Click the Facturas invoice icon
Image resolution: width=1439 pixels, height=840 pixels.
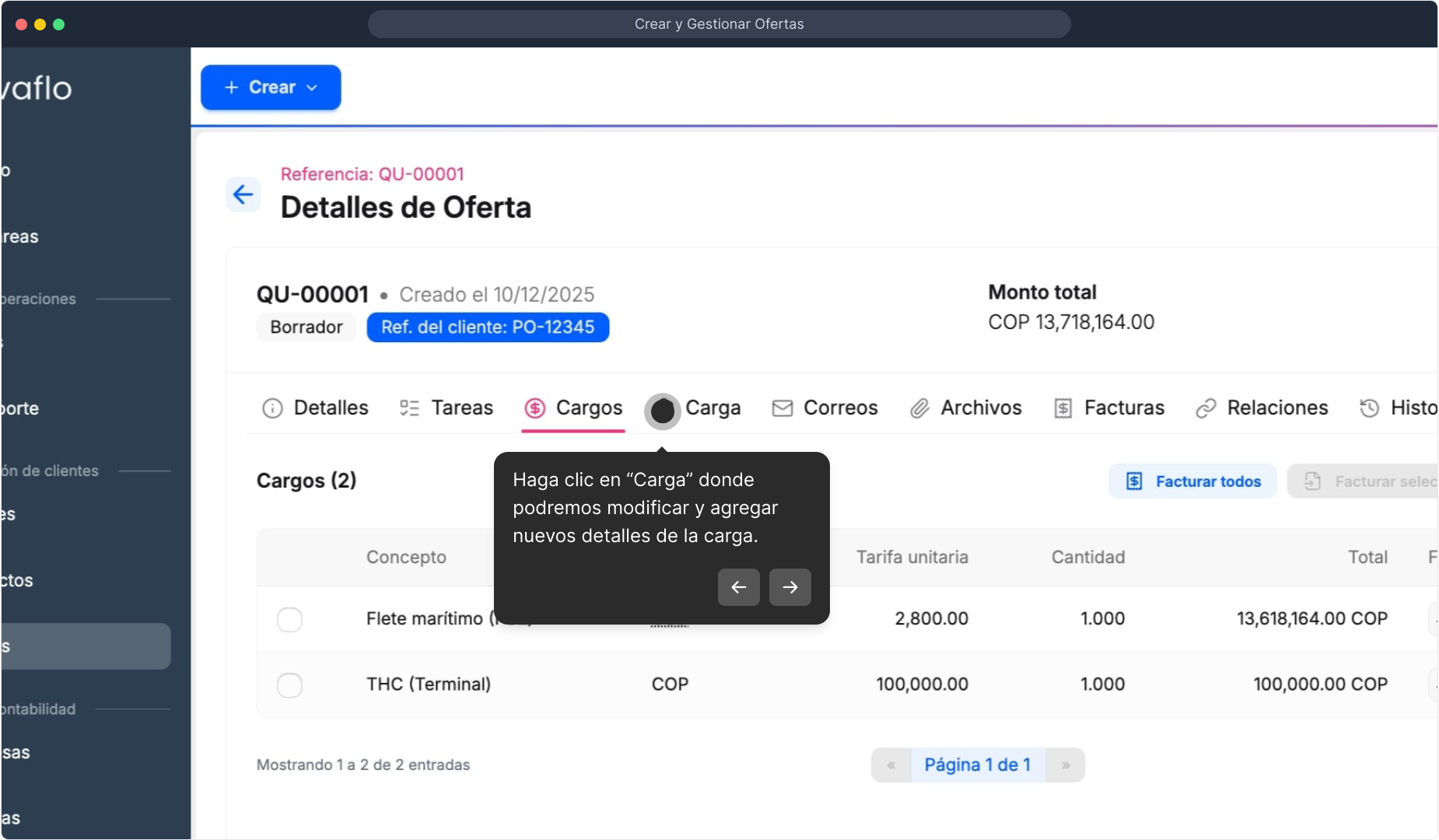[1063, 408]
